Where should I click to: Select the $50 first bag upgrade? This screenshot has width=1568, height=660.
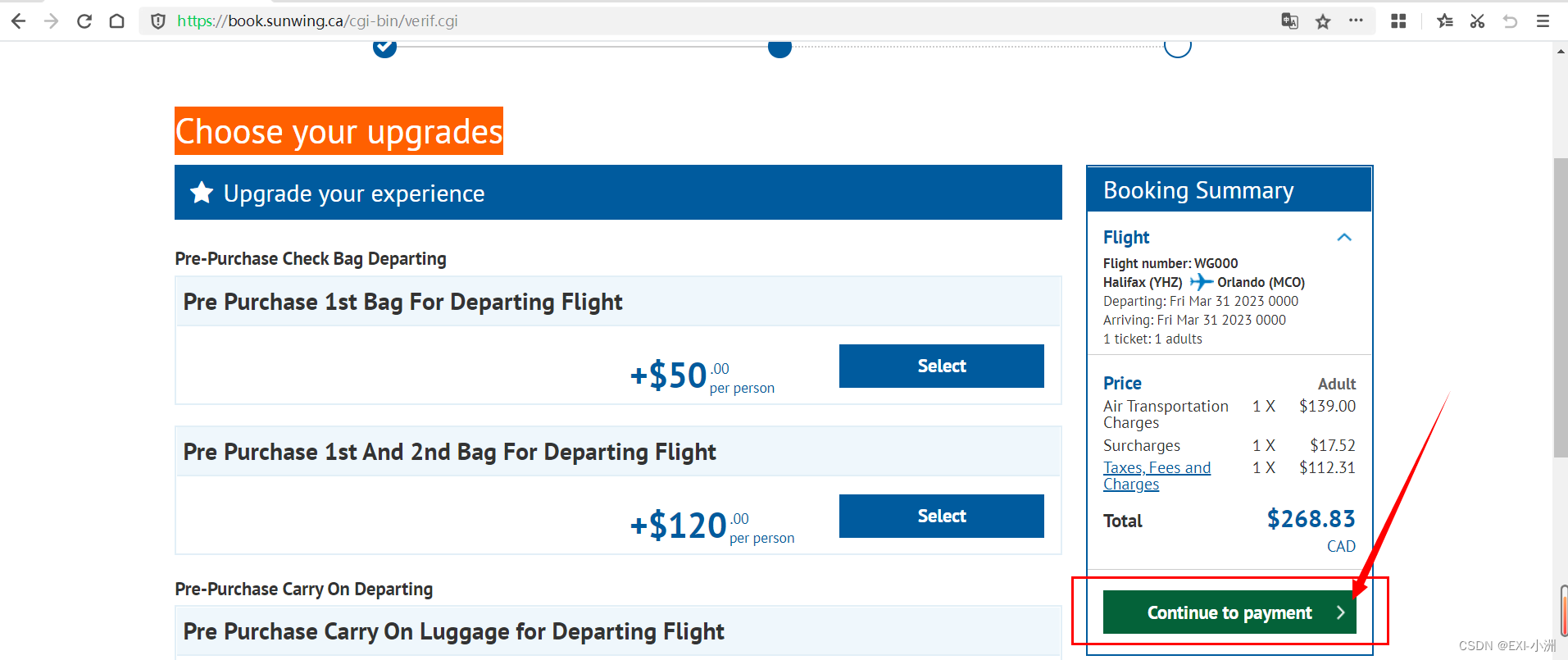[x=940, y=366]
